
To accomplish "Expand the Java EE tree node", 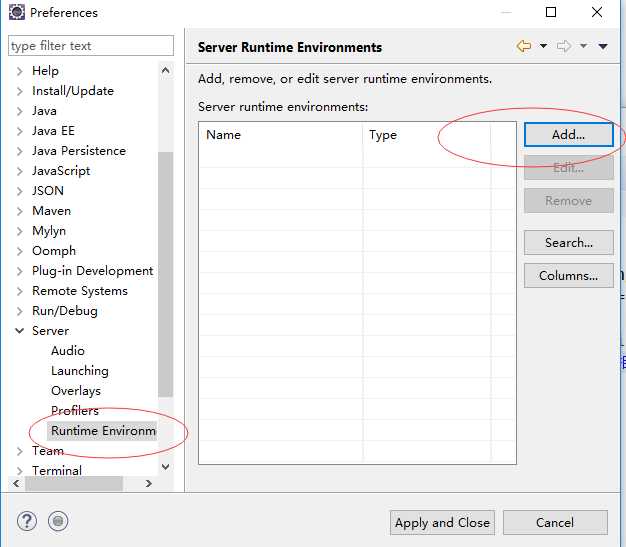I will (x=19, y=131).
